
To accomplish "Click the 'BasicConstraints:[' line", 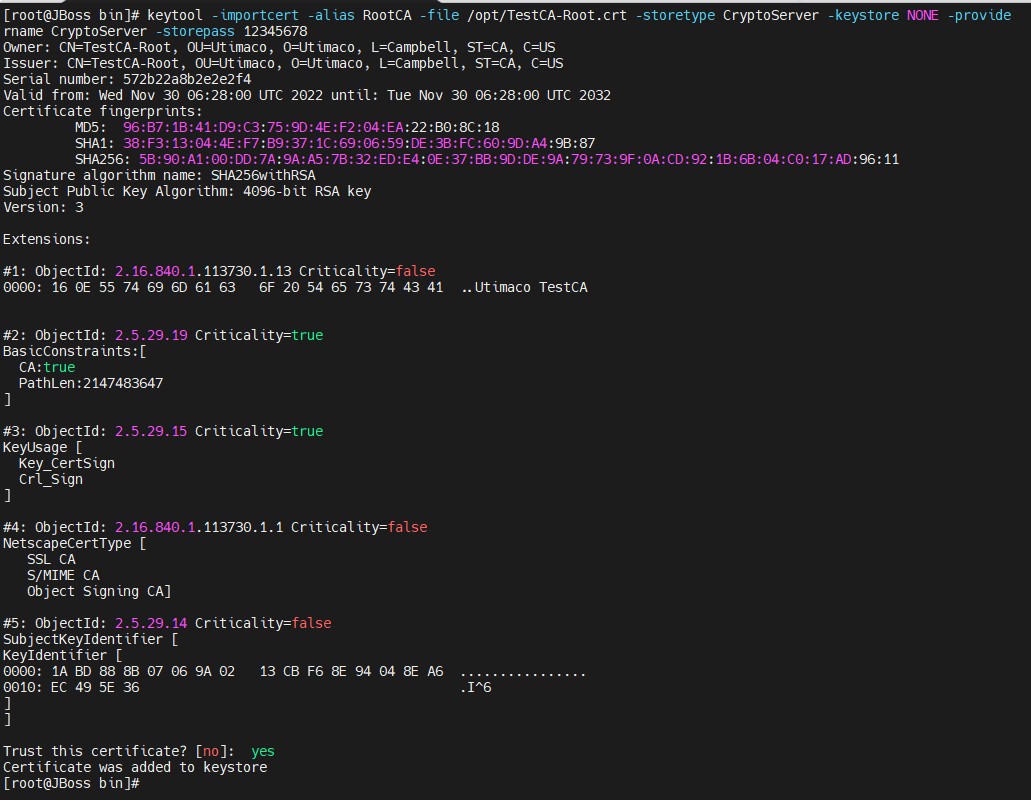I will coord(75,351).
